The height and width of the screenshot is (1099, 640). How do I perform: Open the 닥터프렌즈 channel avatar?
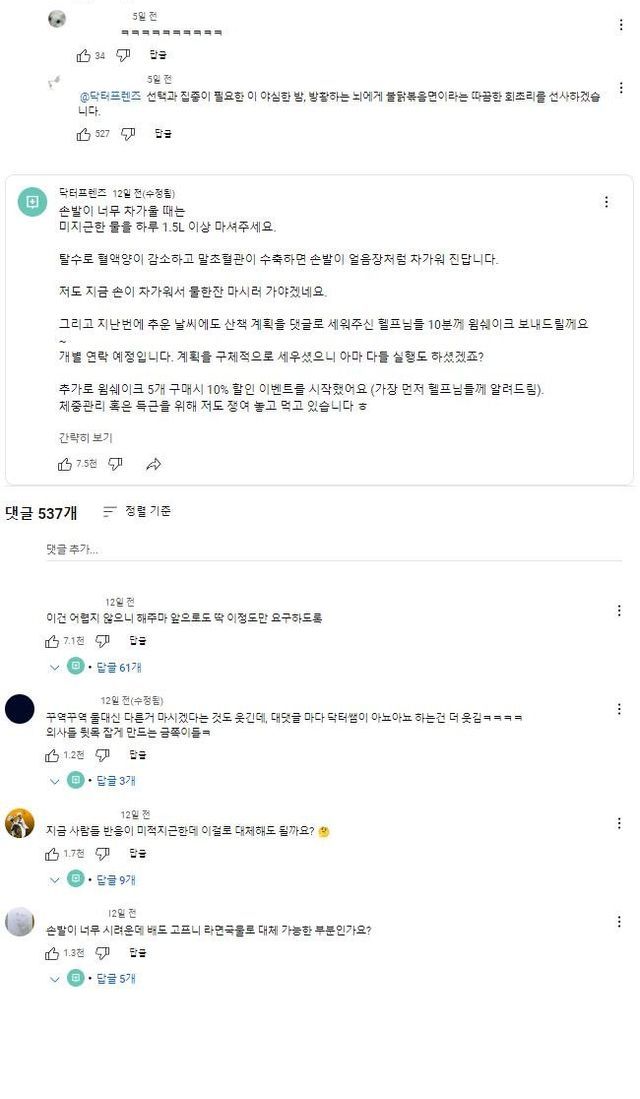pos(32,203)
